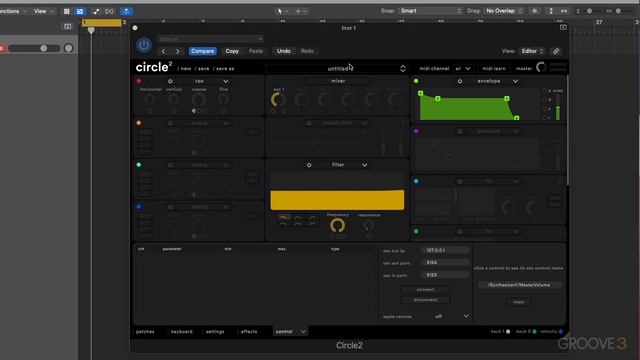Screen dimensions: 640x360
Task: Toggle power on first envelope module
Action: click(460, 81)
